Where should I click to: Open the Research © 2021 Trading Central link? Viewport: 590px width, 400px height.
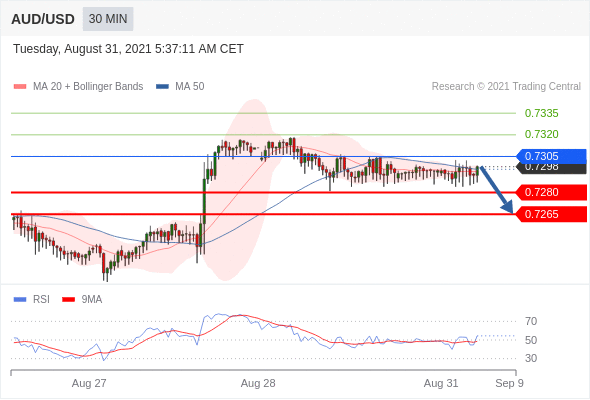[506, 87]
